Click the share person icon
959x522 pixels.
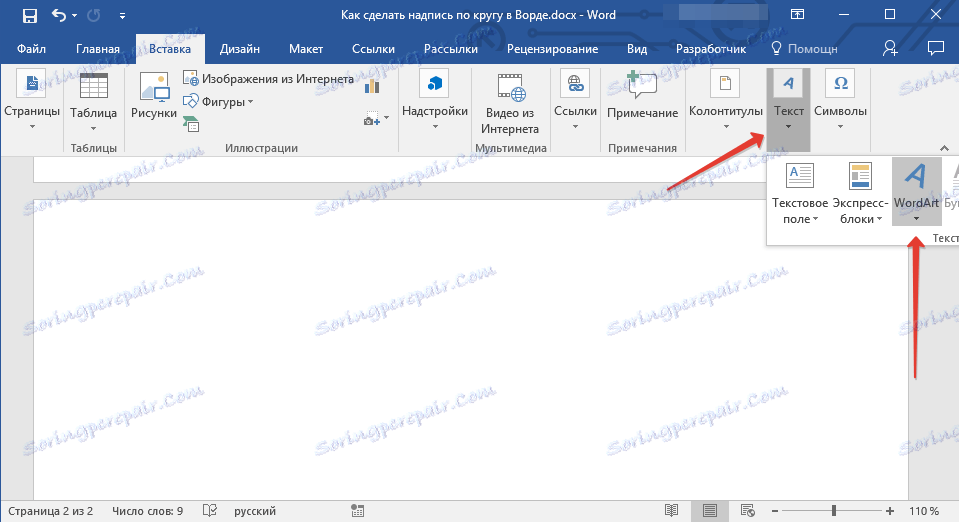click(x=890, y=48)
